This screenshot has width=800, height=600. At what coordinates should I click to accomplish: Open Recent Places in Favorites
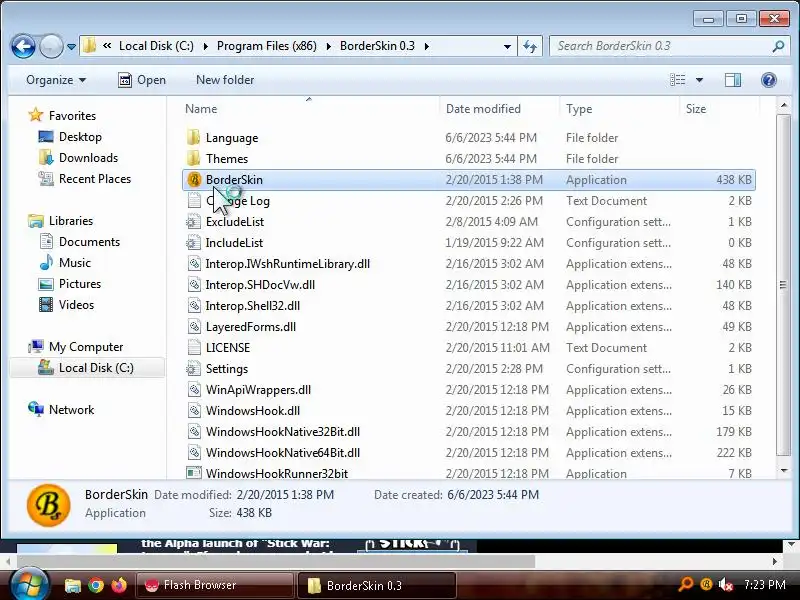click(x=95, y=179)
